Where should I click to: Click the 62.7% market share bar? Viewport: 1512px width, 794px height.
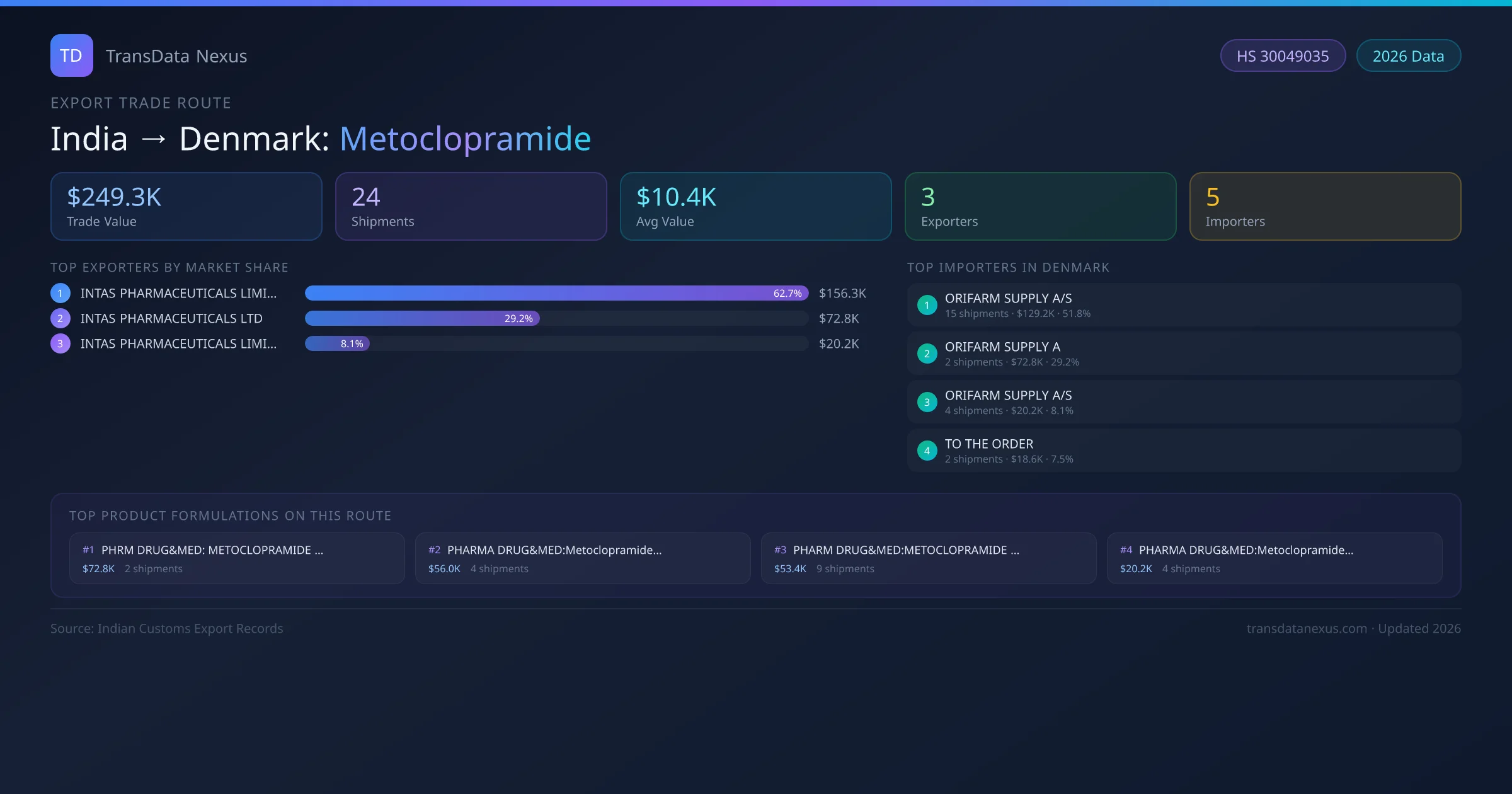tap(556, 293)
